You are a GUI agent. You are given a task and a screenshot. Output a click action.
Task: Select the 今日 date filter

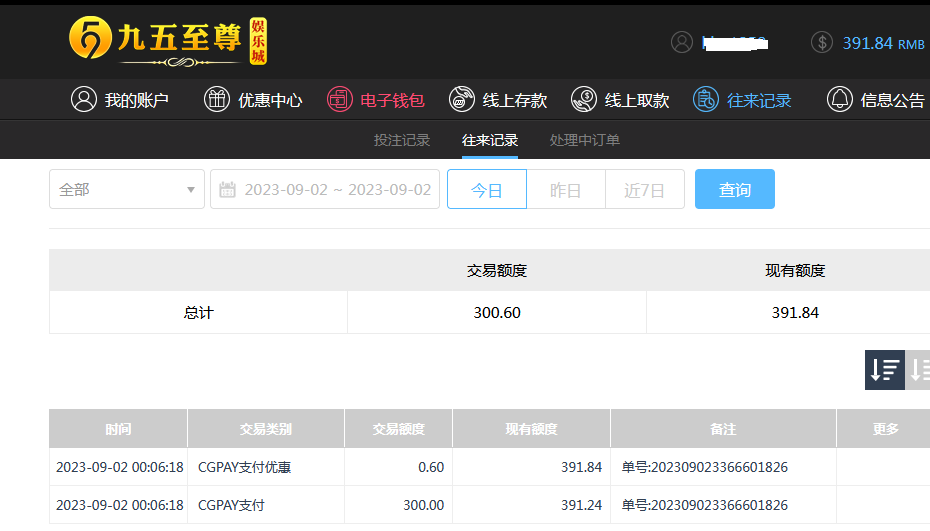tap(487, 189)
